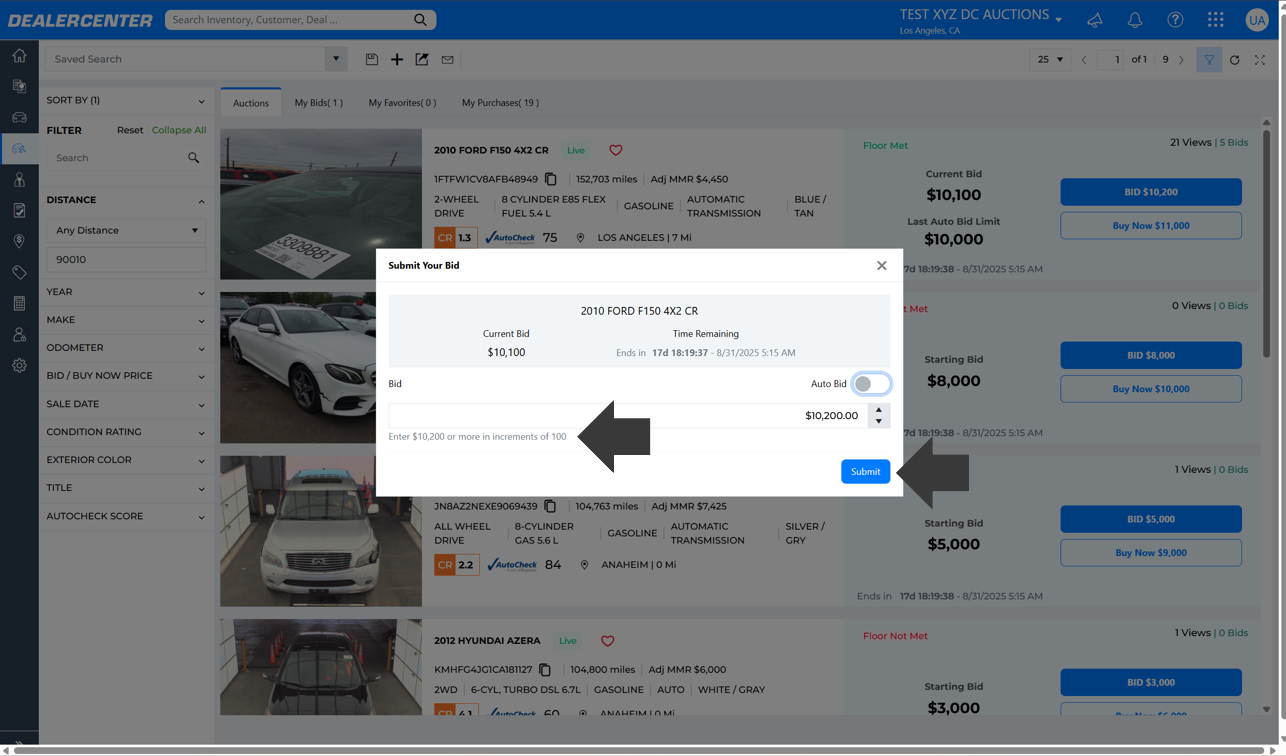Toggle favorite heart on the Ford F150
Viewport: 1286px width, 756px height.
click(x=616, y=150)
